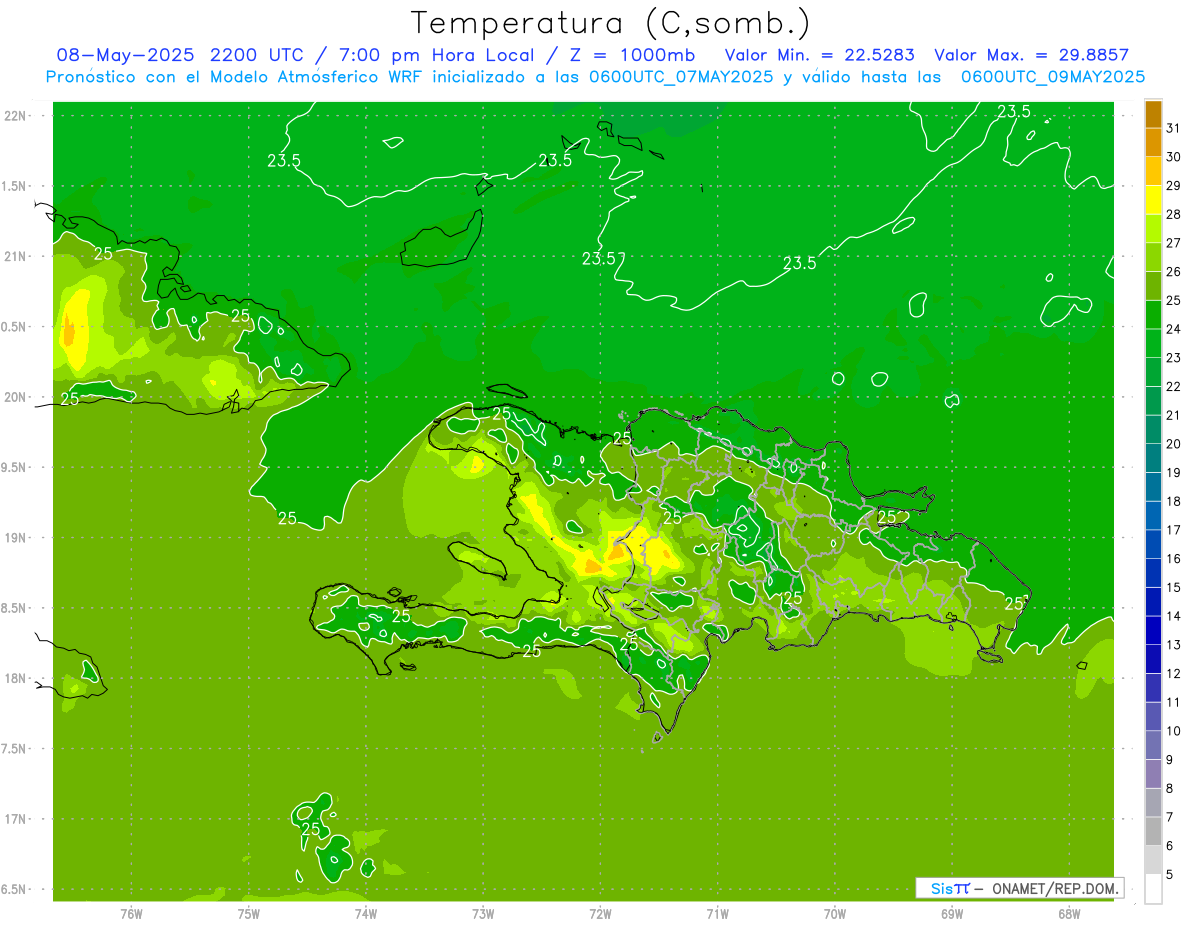Viewport: 1200px width, 927px height.
Task: Click the "74W" longitude axis label
Action: point(366,913)
